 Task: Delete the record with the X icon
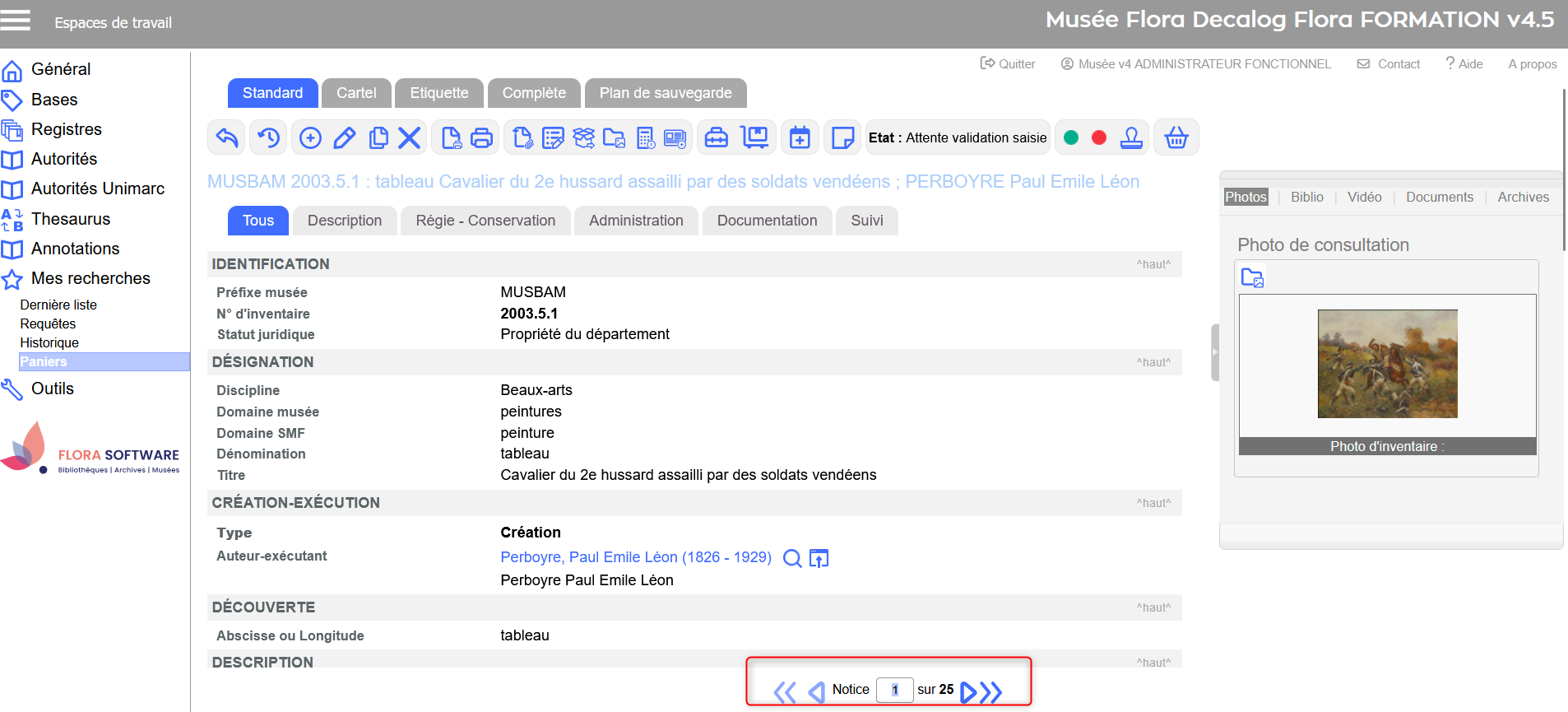(409, 137)
